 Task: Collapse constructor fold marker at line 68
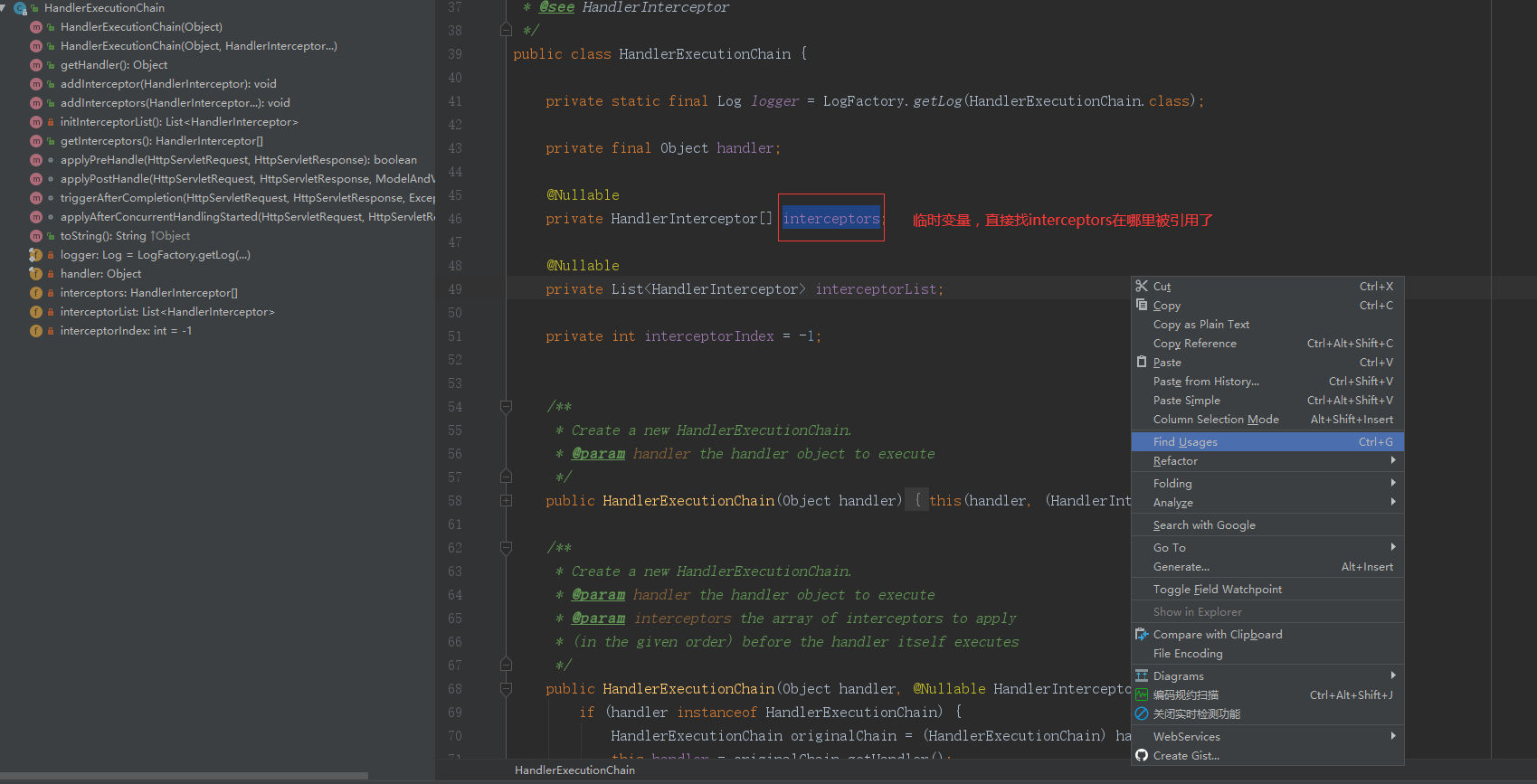coord(507,689)
